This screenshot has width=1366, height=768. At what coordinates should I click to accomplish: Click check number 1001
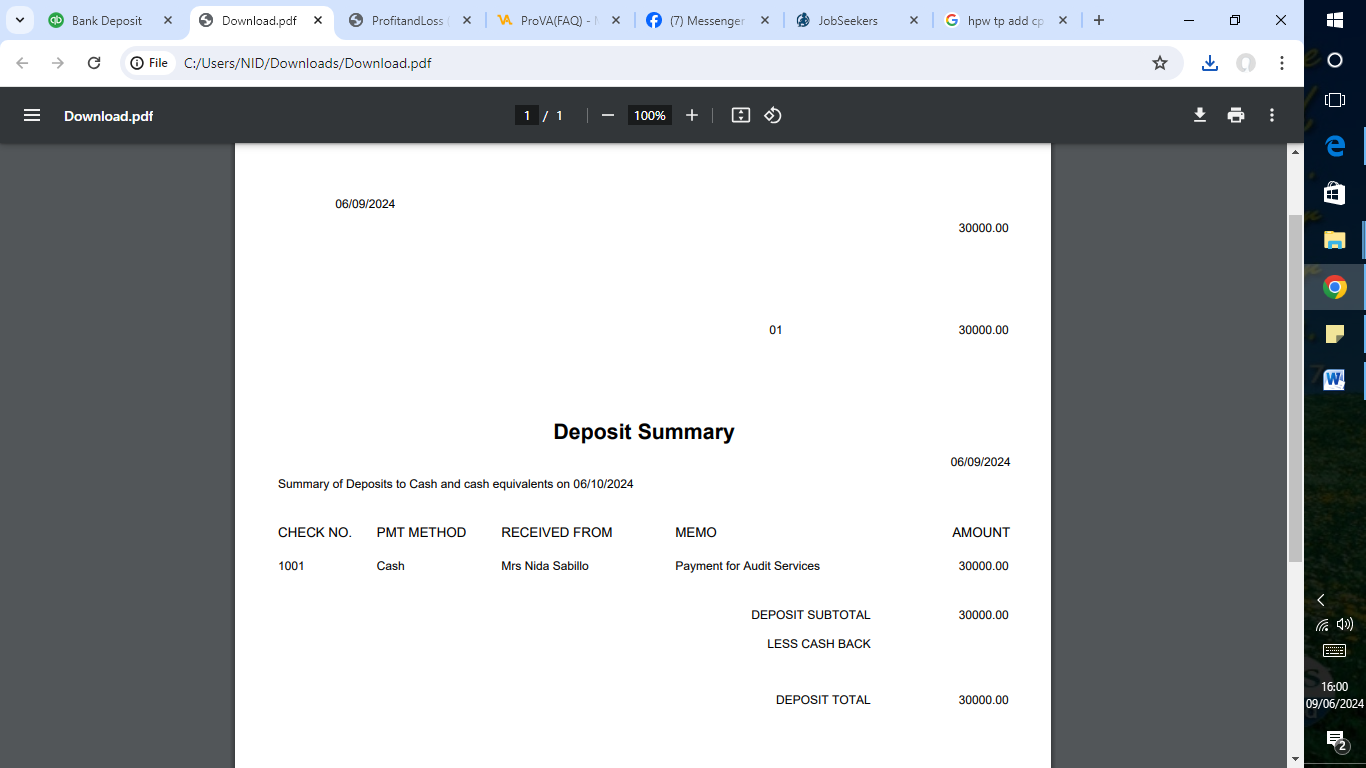[291, 566]
